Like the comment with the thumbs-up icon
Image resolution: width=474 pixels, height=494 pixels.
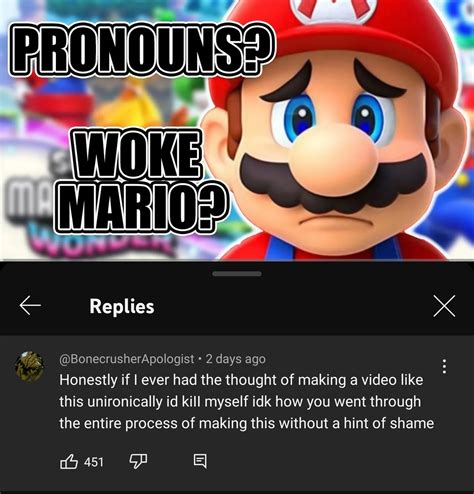click(69, 461)
